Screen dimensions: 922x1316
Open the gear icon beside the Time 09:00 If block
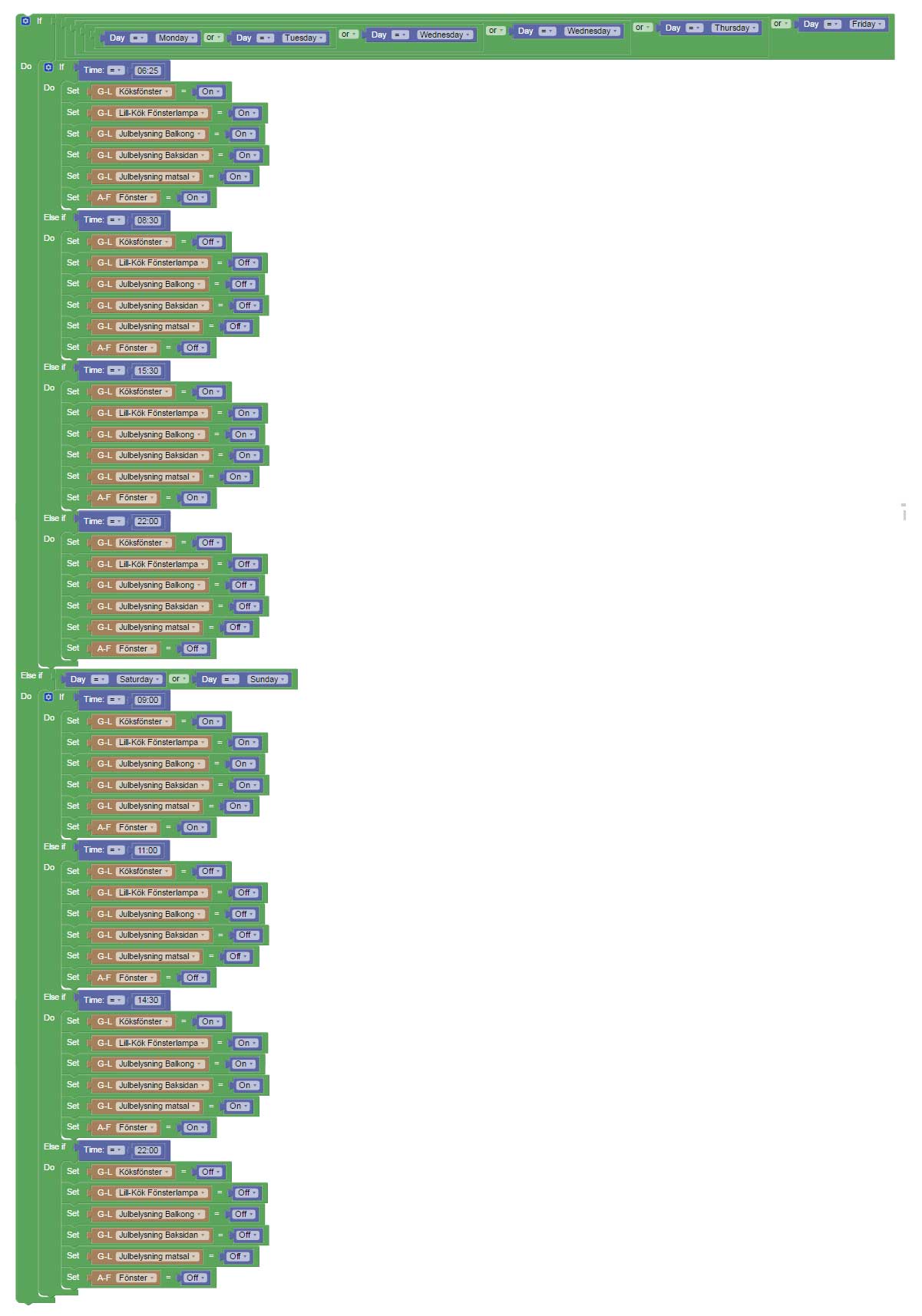[x=48, y=698]
